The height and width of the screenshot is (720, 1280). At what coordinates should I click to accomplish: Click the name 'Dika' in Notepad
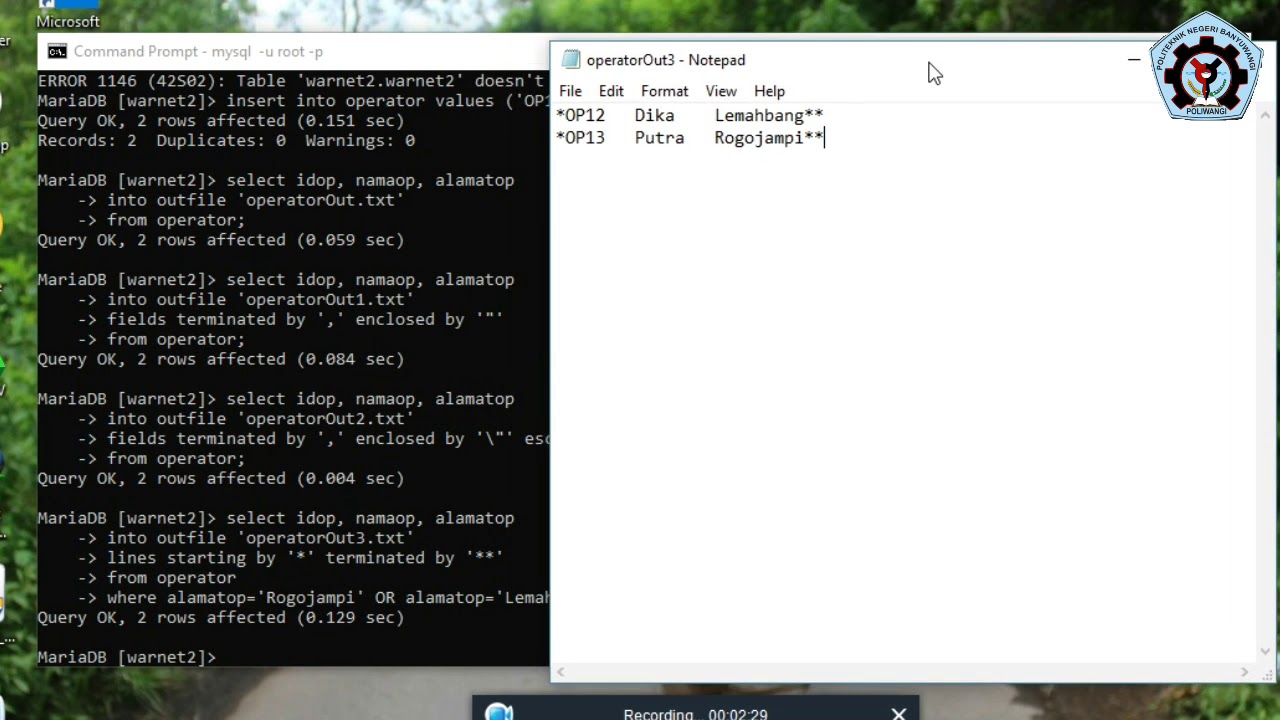[x=654, y=116]
